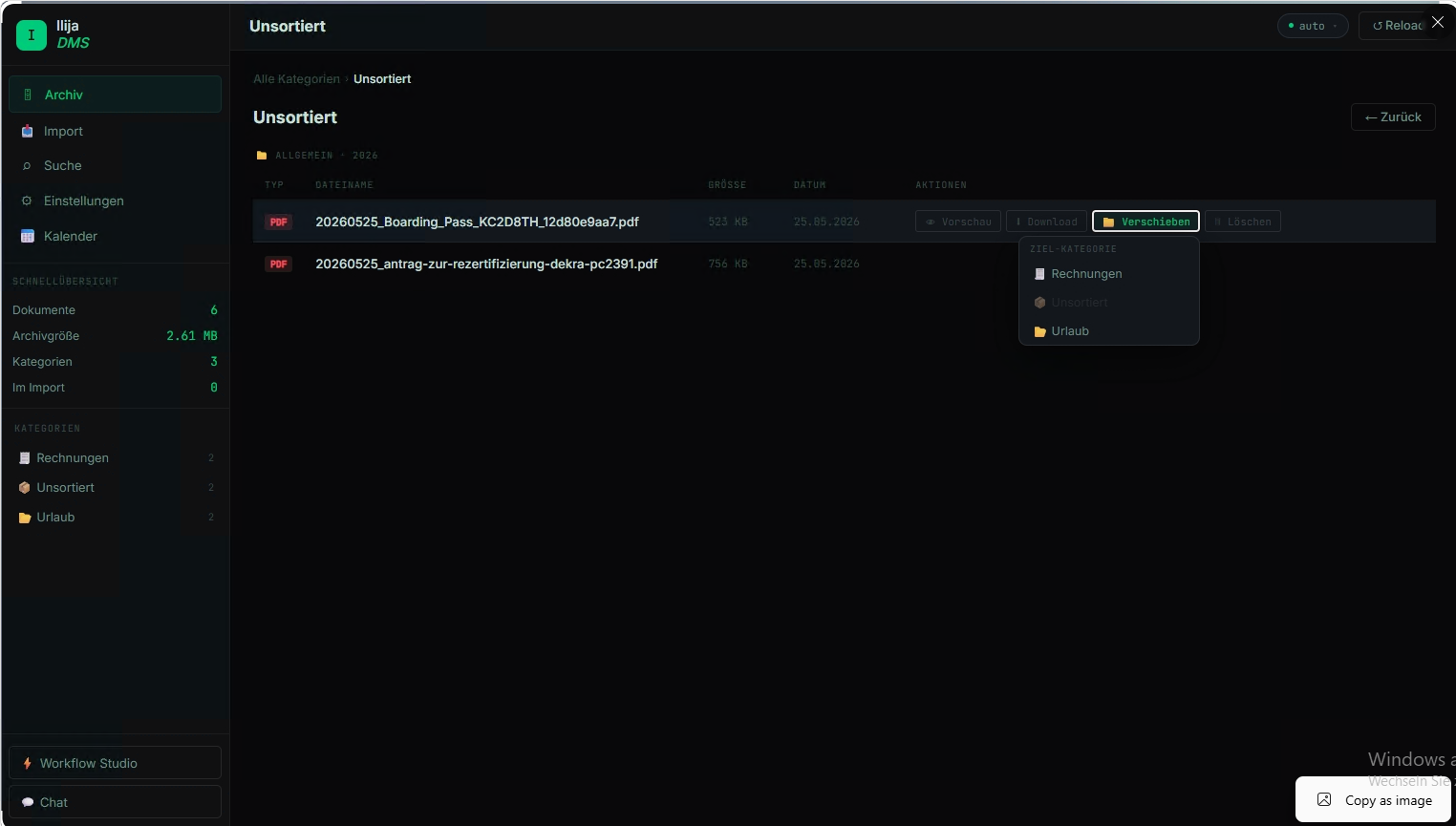1456x826 pixels.
Task: Go to Alle Kategorien breadcrumb
Action: (x=296, y=79)
